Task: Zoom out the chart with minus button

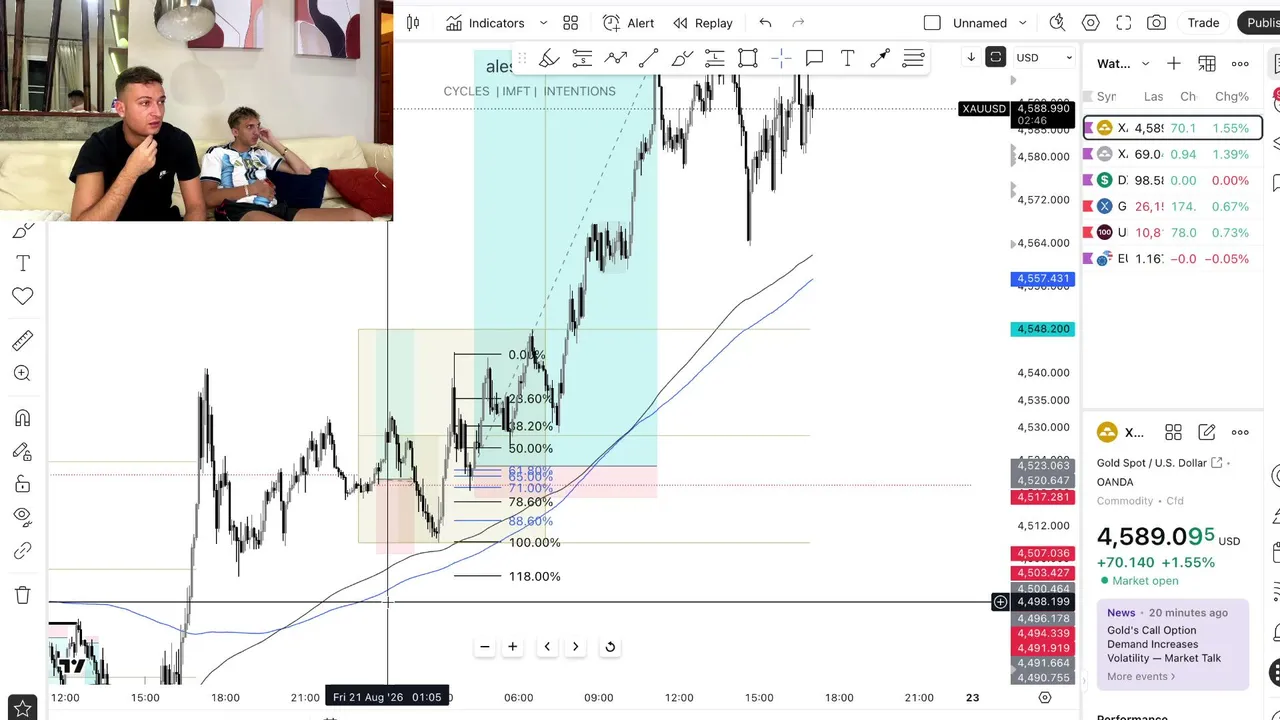Action: click(x=485, y=647)
